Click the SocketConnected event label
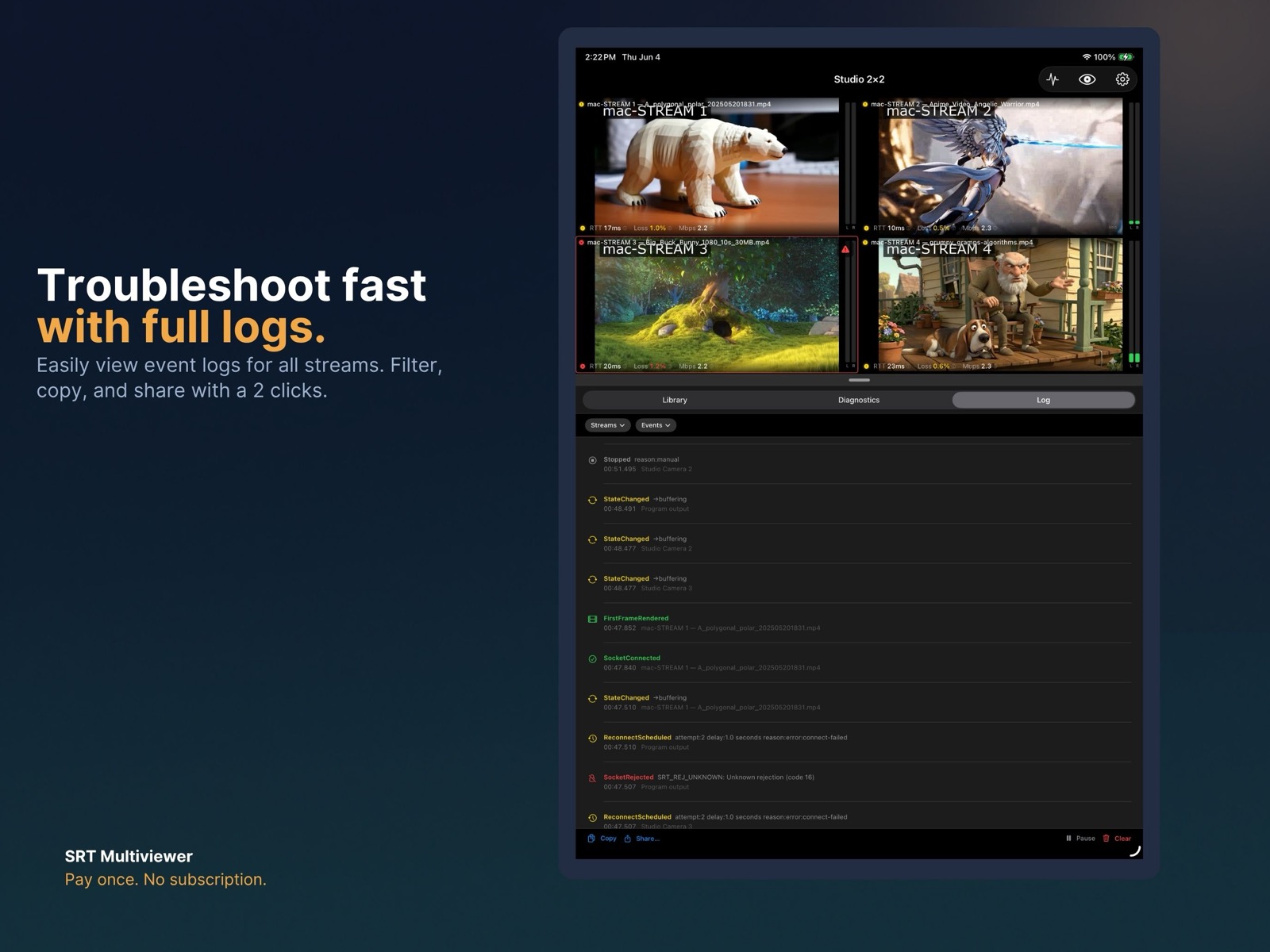This screenshot has height=952, width=1270. click(632, 658)
